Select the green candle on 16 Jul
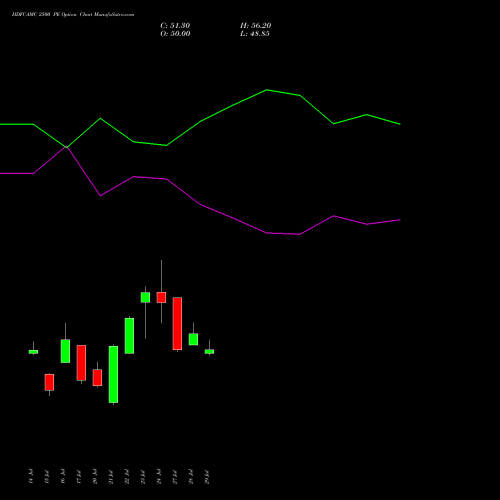This screenshot has width=500, height=500. [65, 351]
